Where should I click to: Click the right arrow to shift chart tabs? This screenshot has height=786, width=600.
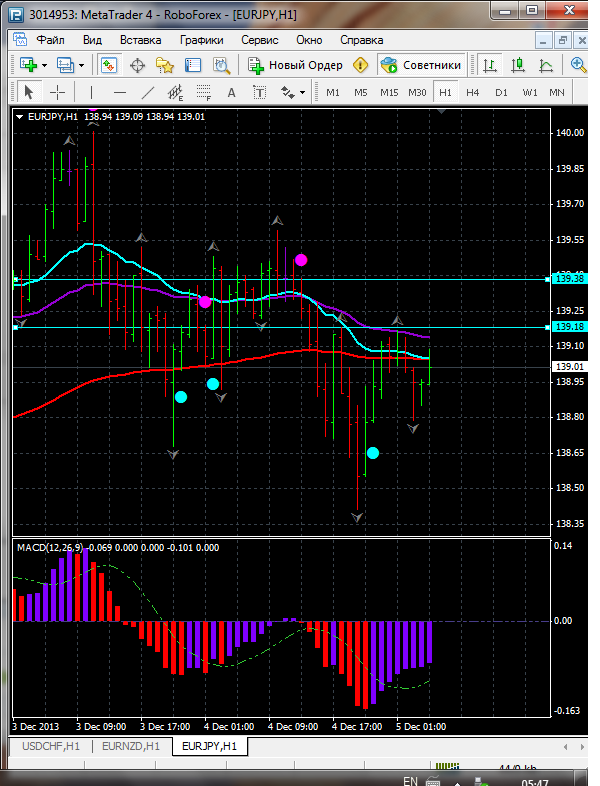pos(582,746)
